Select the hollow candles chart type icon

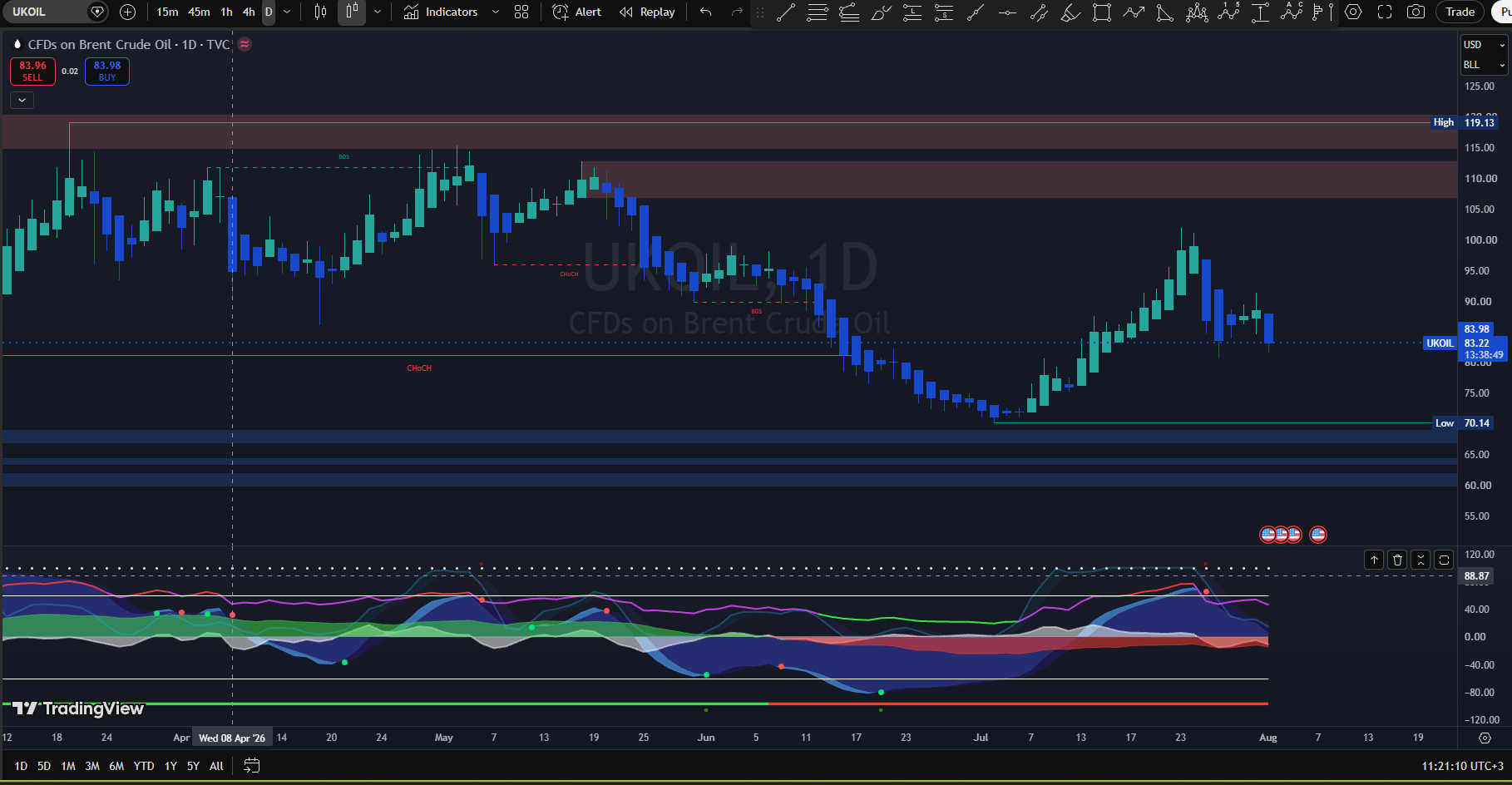(x=352, y=12)
